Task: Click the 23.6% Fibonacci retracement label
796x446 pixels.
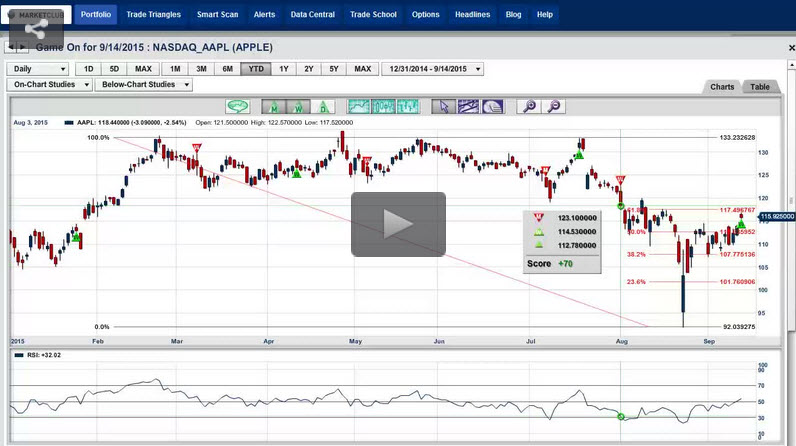Action: [x=636, y=282]
